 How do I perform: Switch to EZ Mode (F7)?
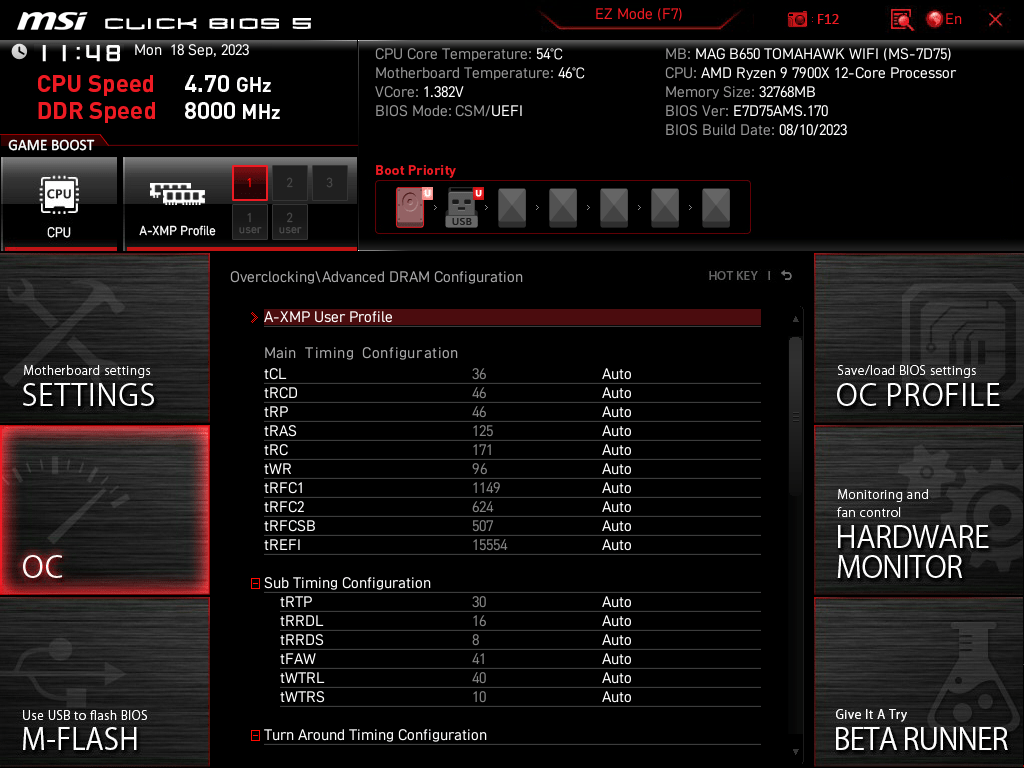point(639,14)
